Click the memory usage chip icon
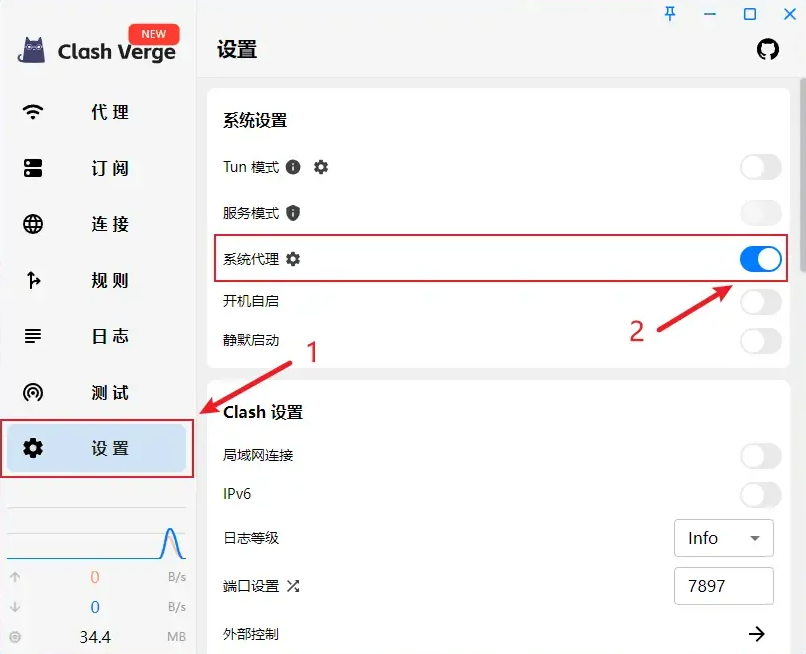Screen dimensions: 806x654 coord(15,637)
